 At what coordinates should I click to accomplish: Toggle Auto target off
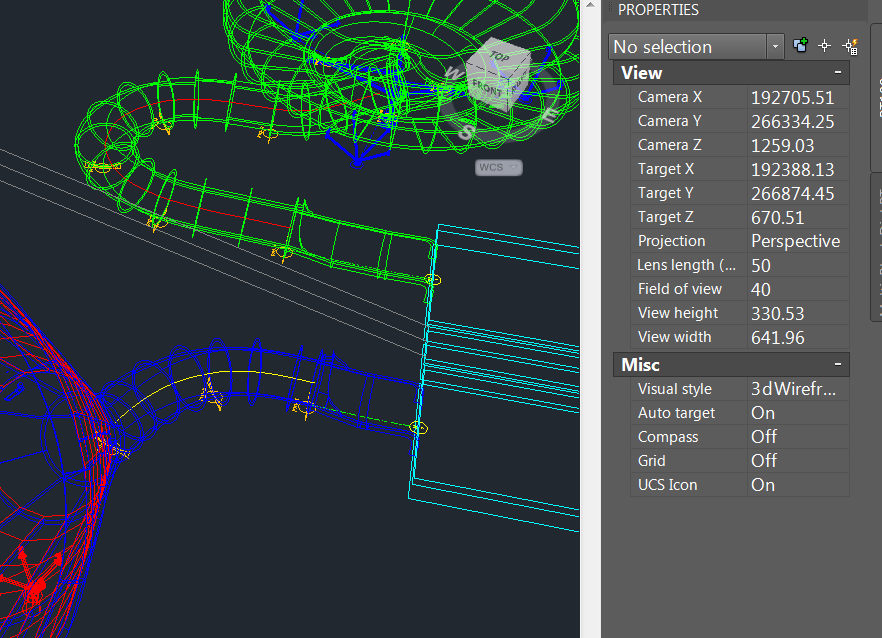click(x=762, y=412)
